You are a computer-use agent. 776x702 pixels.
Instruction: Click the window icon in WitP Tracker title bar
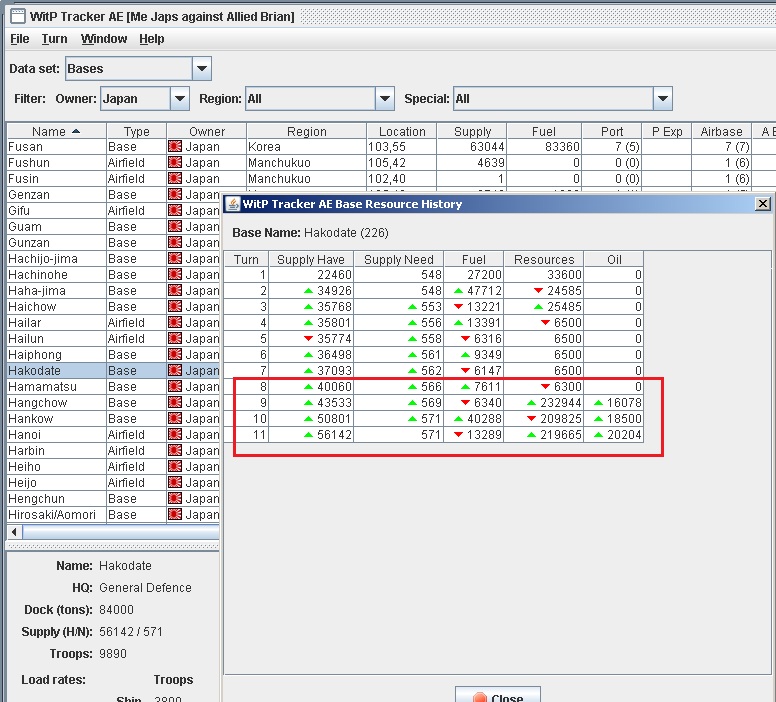[x=18, y=16]
